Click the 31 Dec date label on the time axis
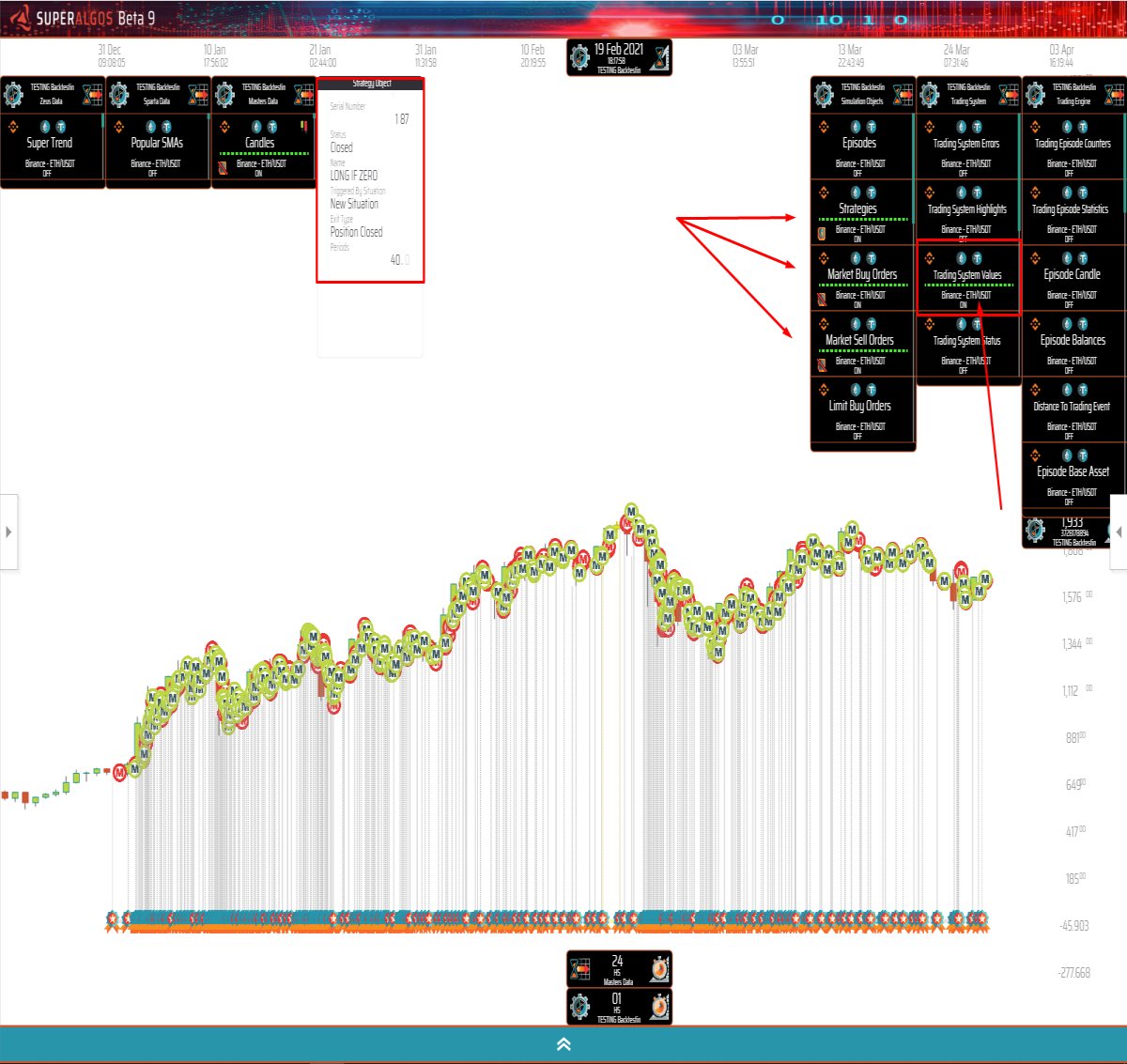 [110, 50]
